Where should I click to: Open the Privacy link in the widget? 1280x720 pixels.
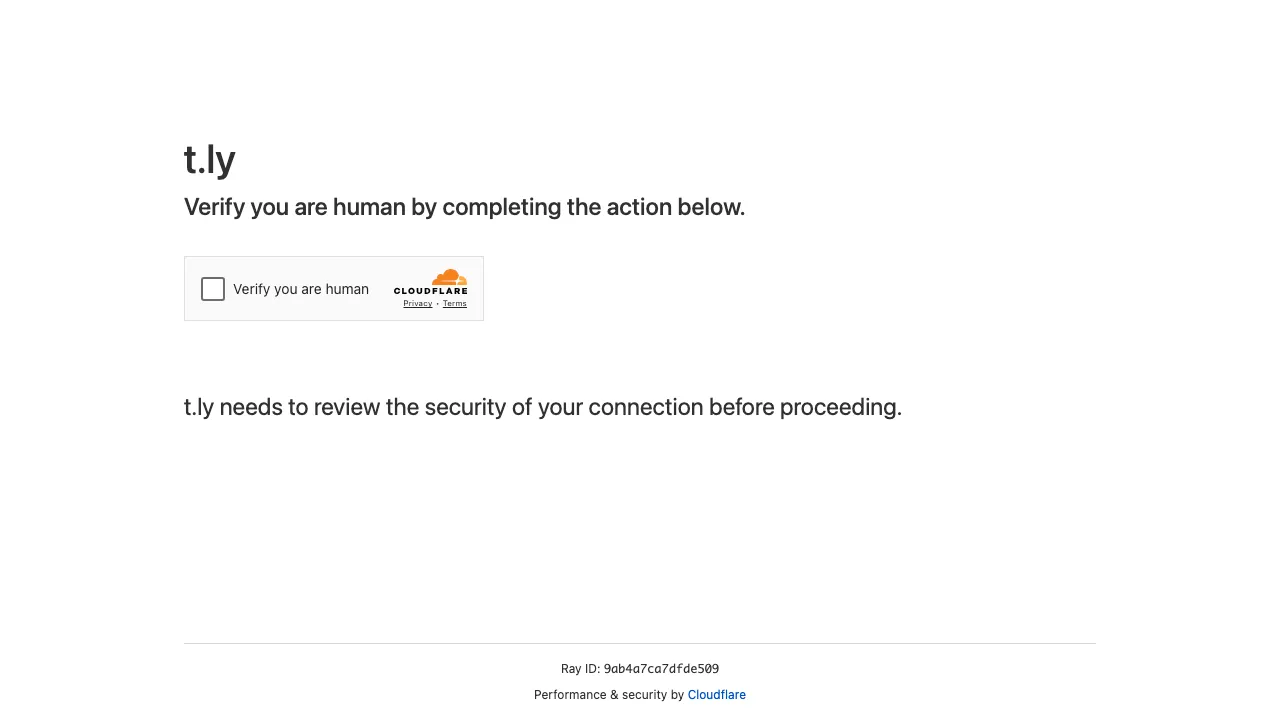[x=418, y=304]
